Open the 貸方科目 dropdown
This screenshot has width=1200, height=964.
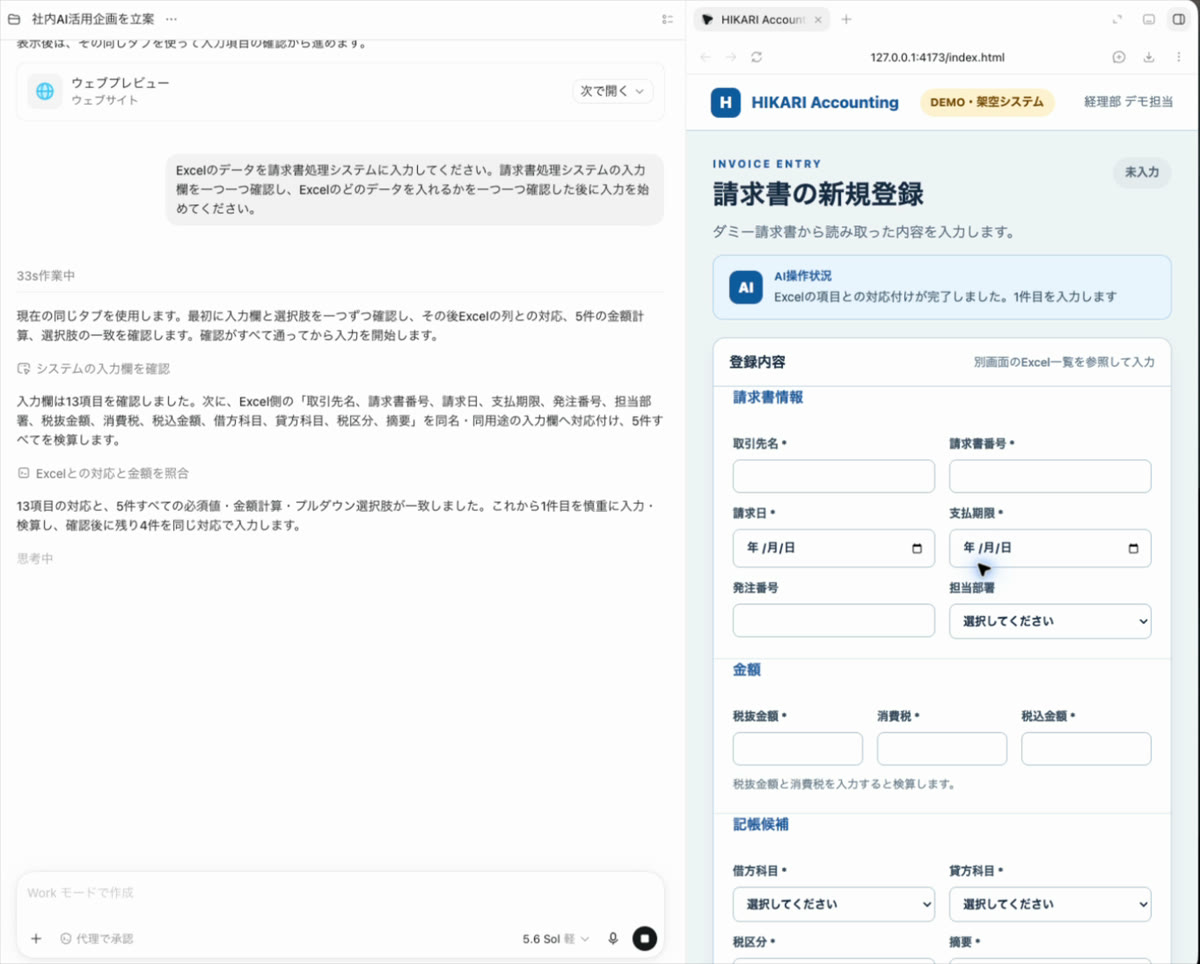1050,904
